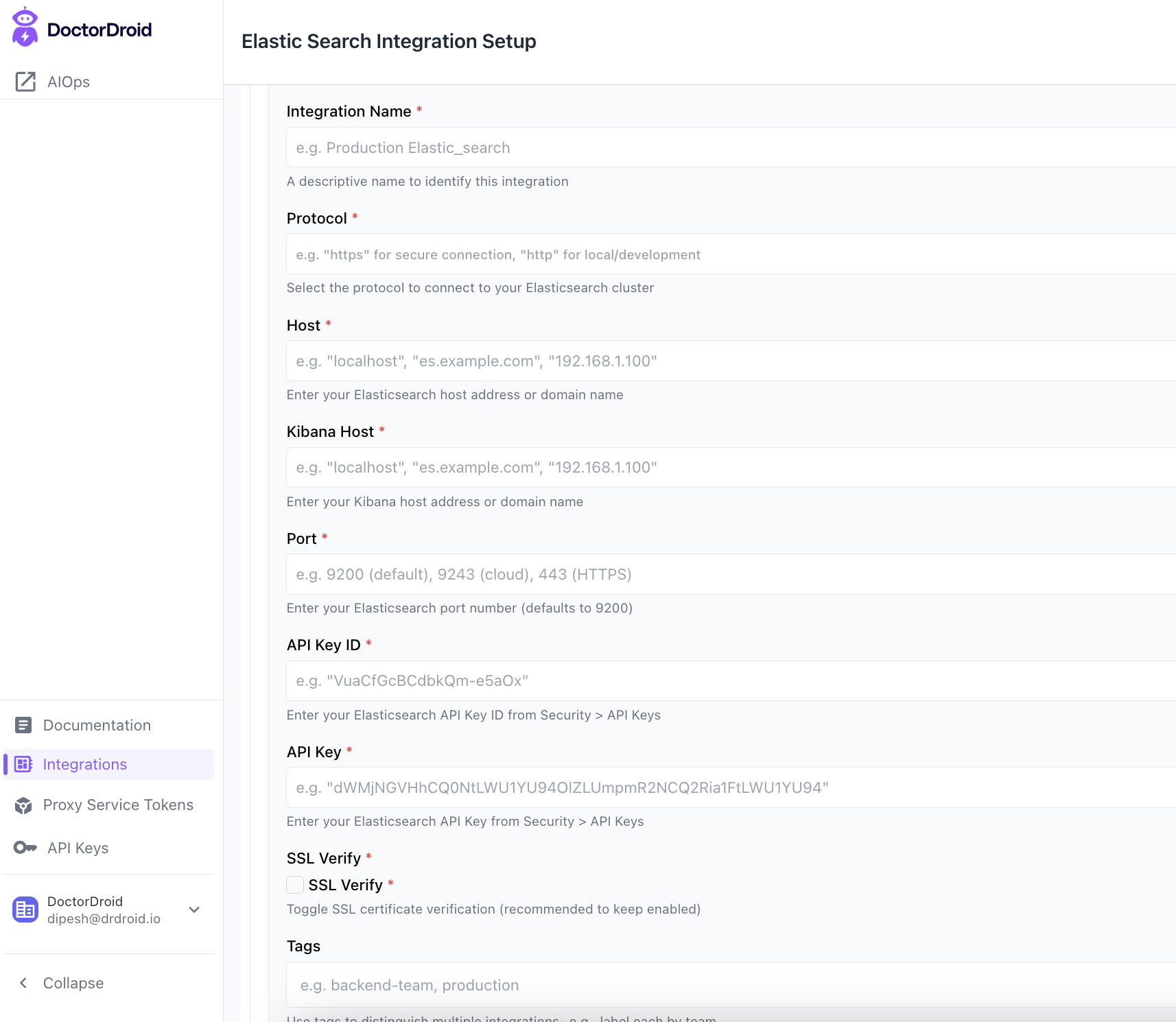Click the DoctorDroid robot logo icon
The width and height of the screenshot is (1176, 1022).
pos(25,27)
